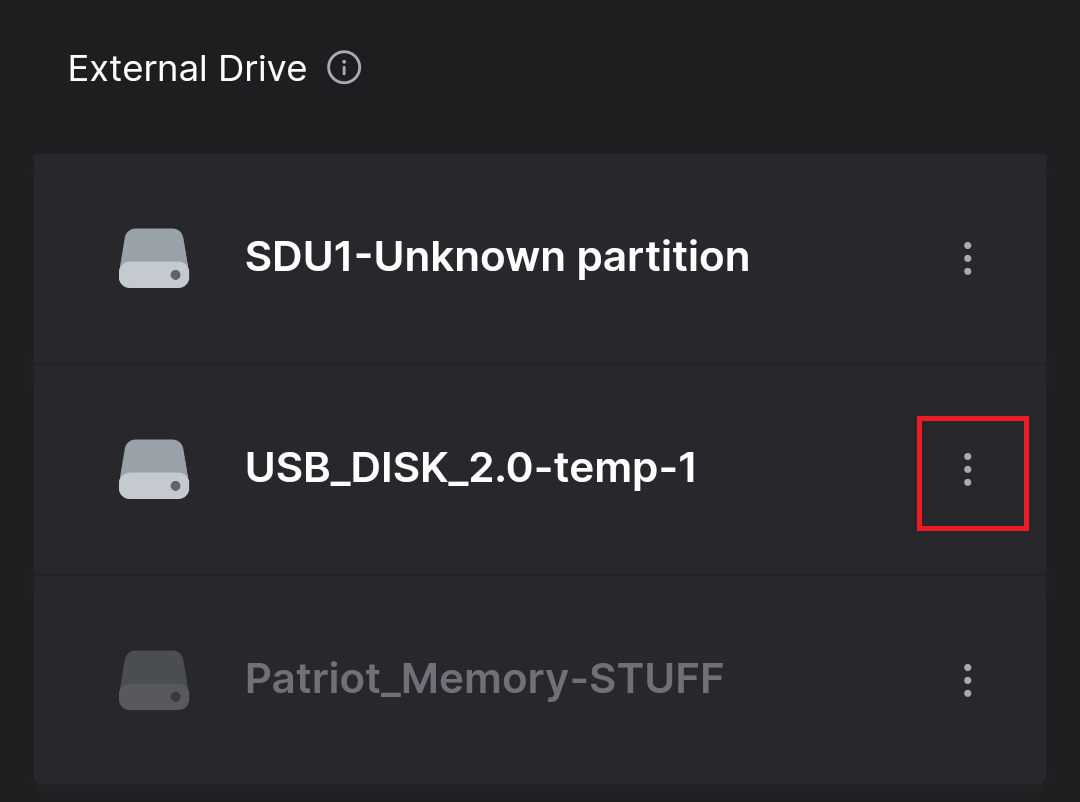The width and height of the screenshot is (1080, 802).
Task: Click the USB_DISK_2.0-temp-1 drive icon
Action: pos(154,469)
